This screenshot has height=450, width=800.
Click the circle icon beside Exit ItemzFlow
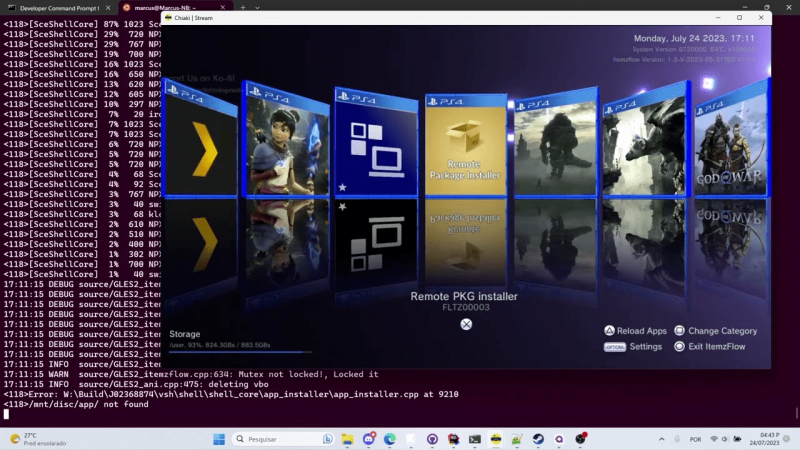[679, 346]
